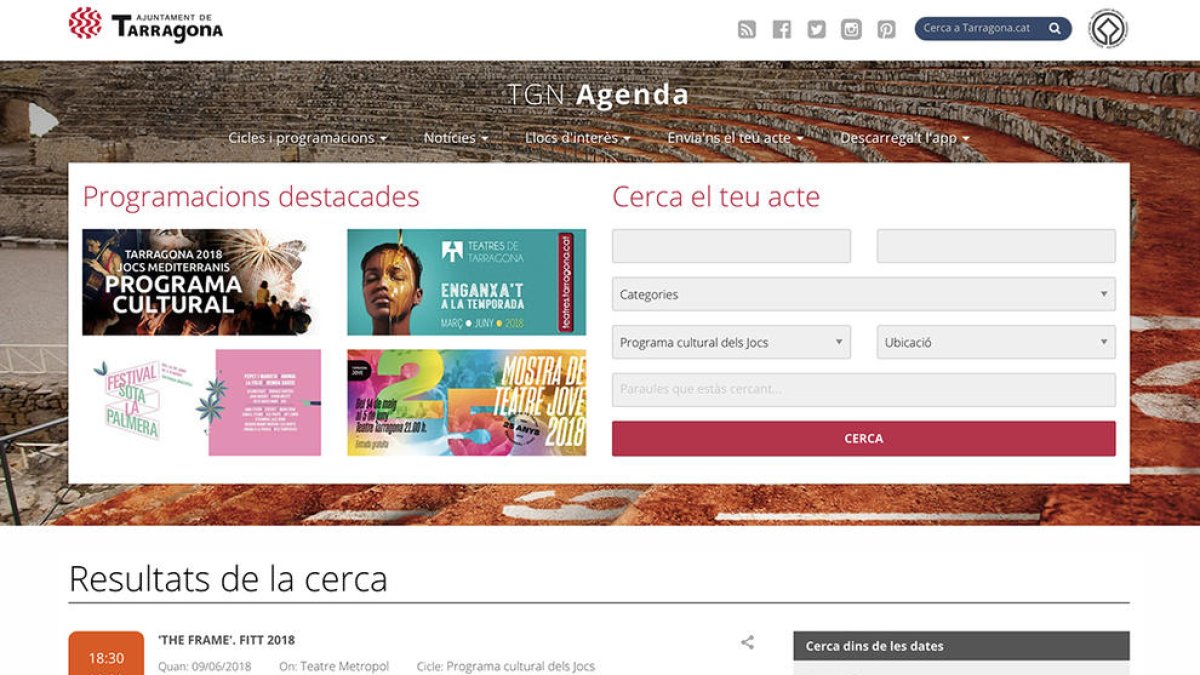Click the accessibility badge icon at top right
1200x675 pixels.
(x=1108, y=28)
